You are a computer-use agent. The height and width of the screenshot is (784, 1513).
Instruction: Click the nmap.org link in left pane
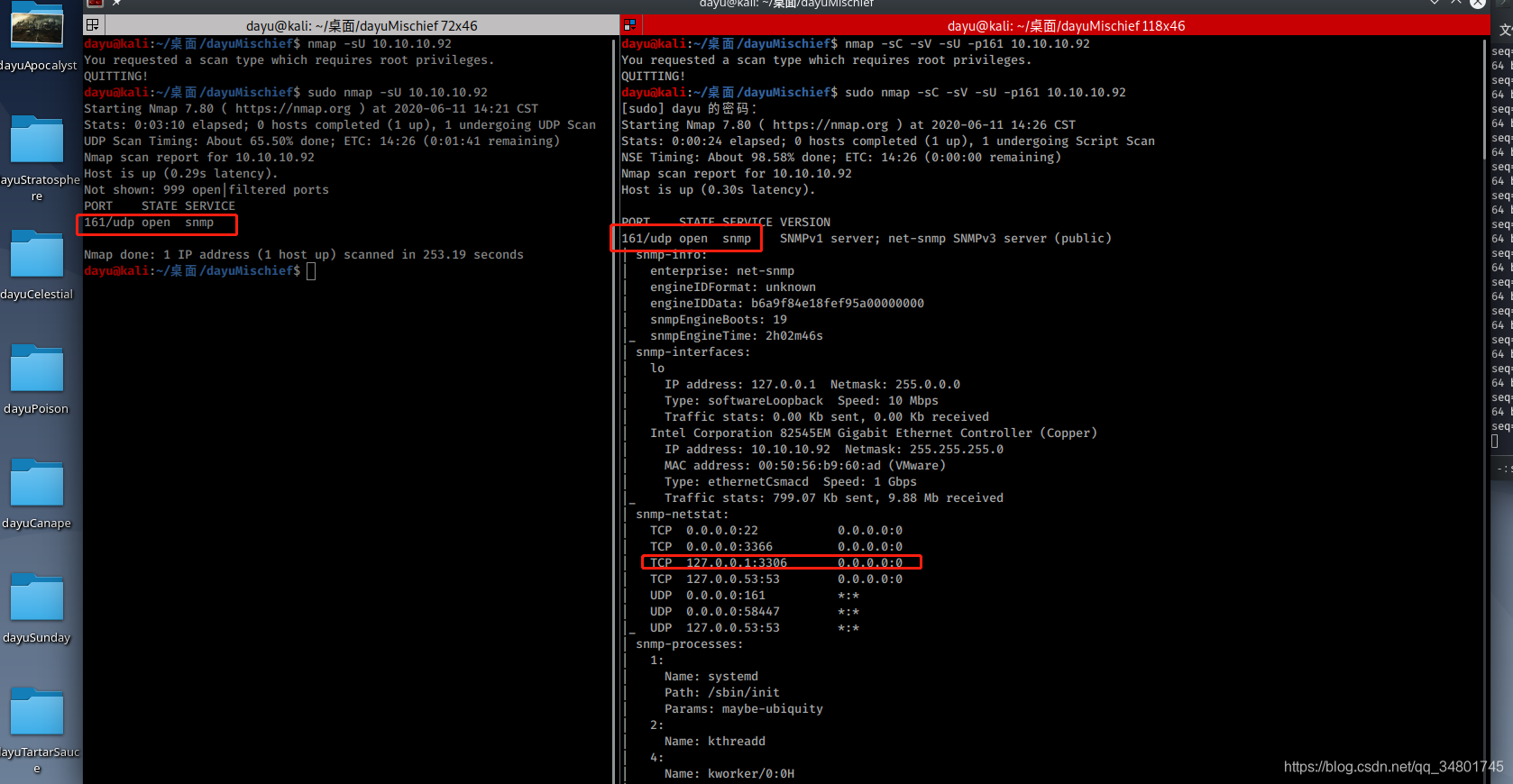pyautogui.click(x=293, y=108)
